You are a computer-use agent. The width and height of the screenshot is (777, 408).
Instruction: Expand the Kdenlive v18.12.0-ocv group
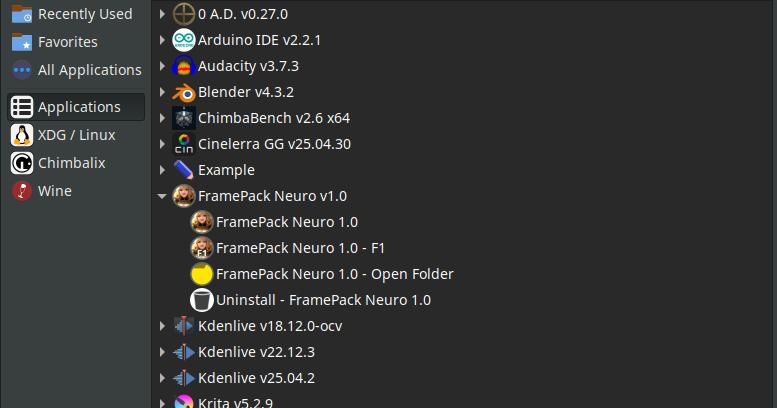click(162, 326)
